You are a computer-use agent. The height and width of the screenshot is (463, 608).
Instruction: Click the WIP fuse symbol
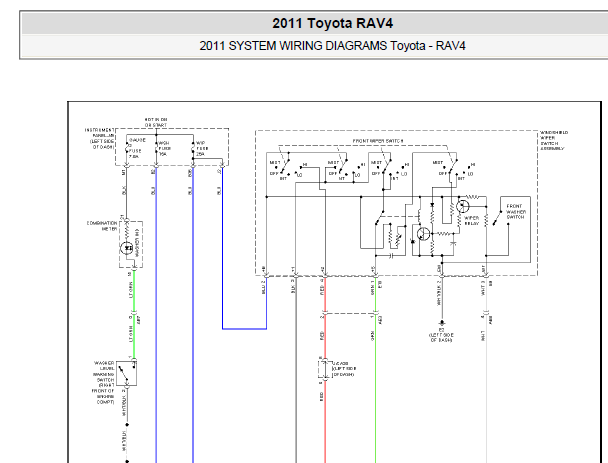click(x=193, y=148)
